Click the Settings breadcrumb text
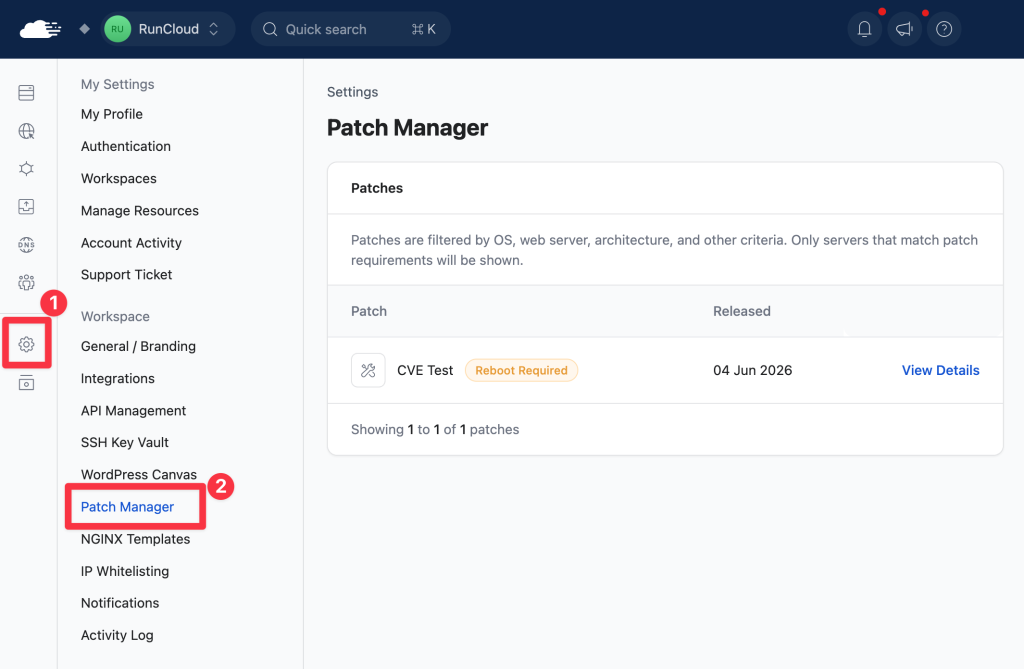 [353, 92]
